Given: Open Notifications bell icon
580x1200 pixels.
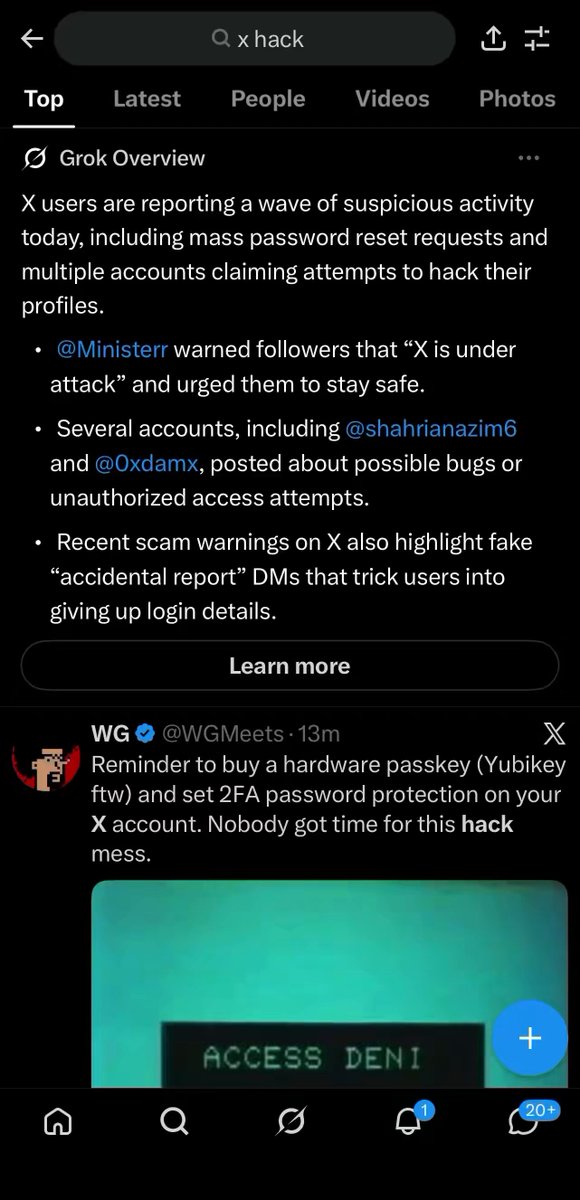Looking at the screenshot, I should 408,1121.
